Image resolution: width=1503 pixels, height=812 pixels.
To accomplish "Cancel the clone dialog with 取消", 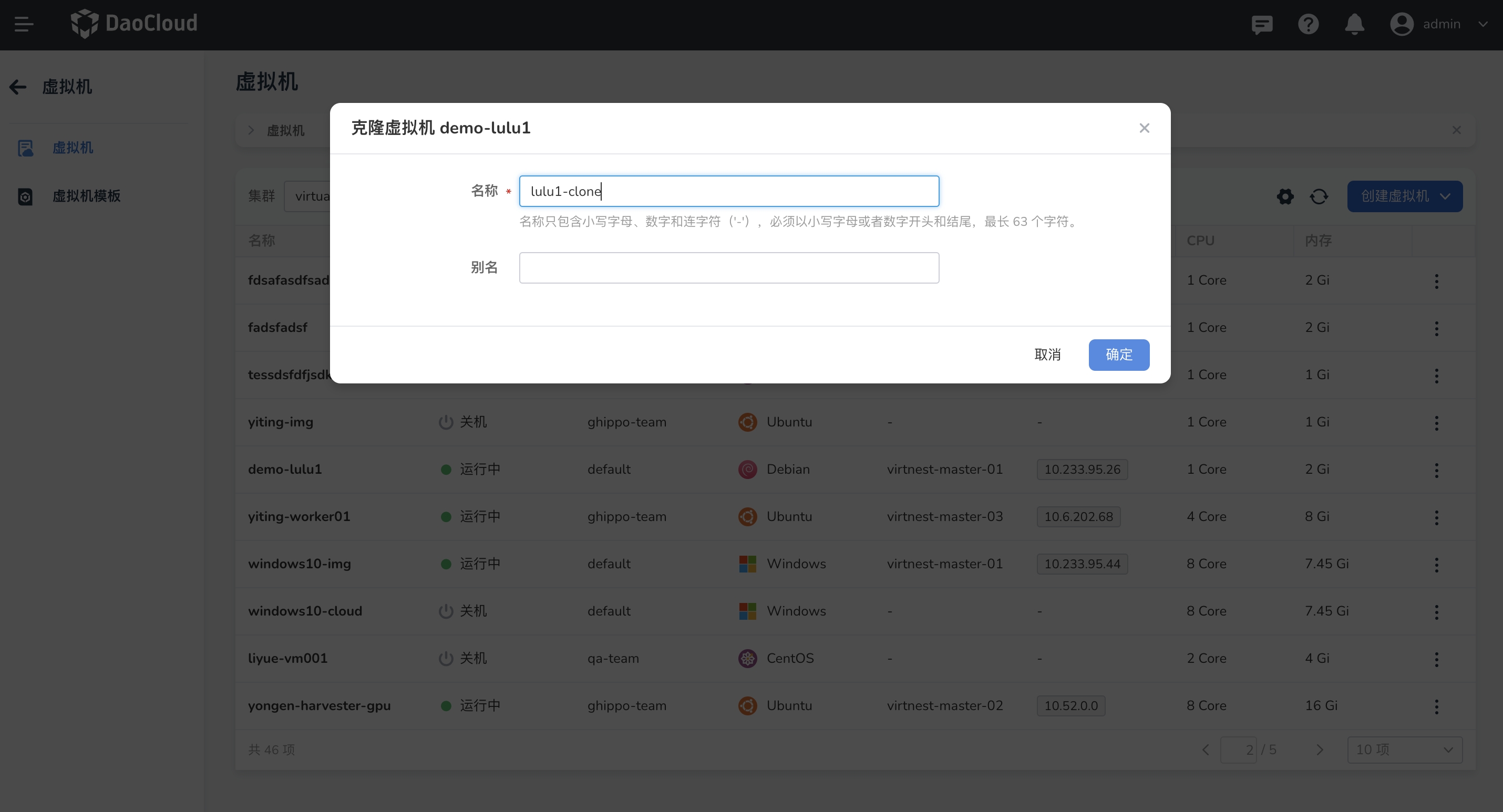I will [1048, 355].
